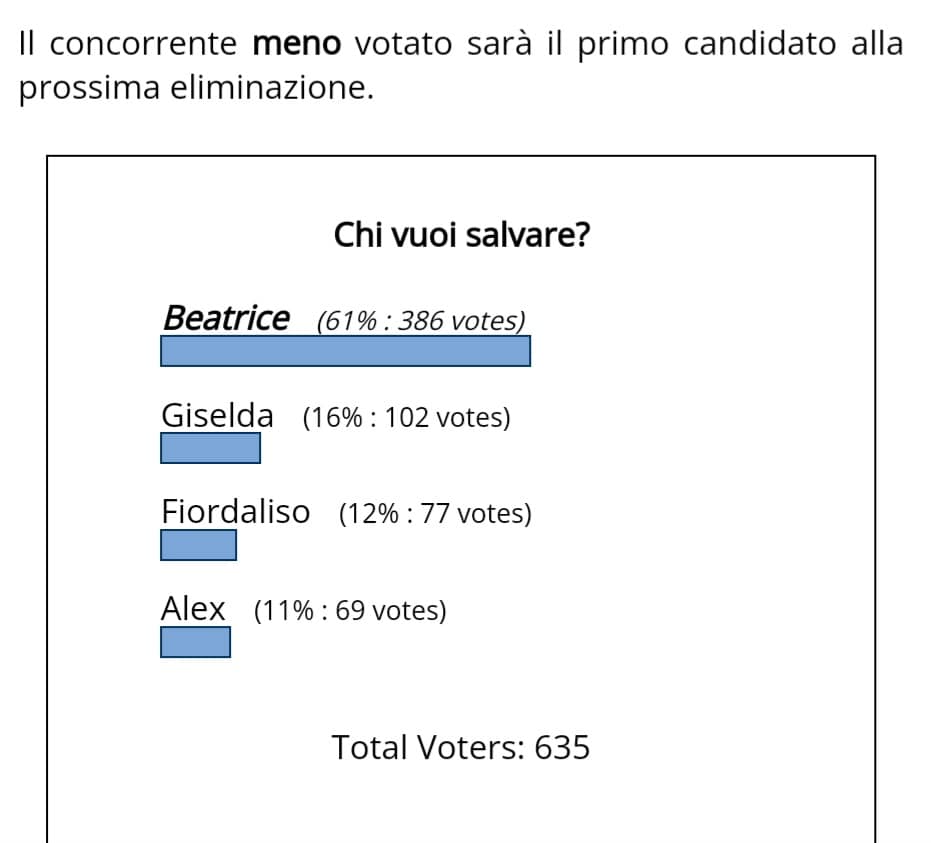This screenshot has width=931, height=843.
Task: Select the Fiordaliso name label
Action: pos(236,512)
